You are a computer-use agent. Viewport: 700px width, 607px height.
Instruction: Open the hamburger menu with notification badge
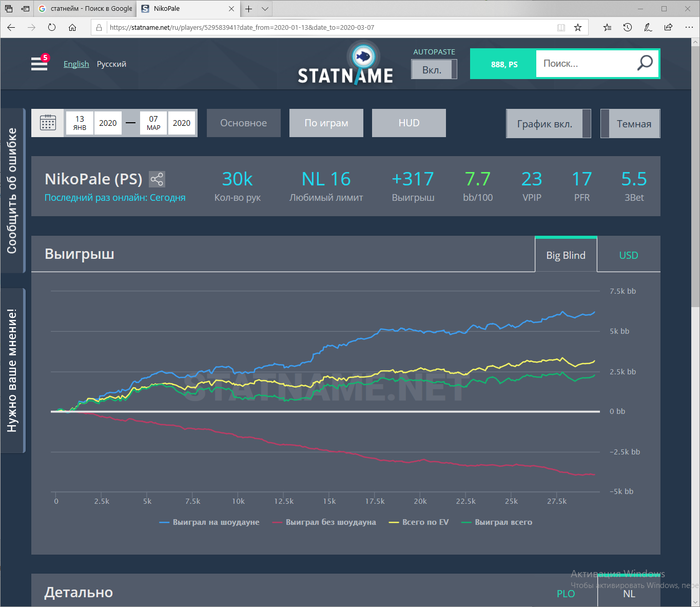point(39,63)
